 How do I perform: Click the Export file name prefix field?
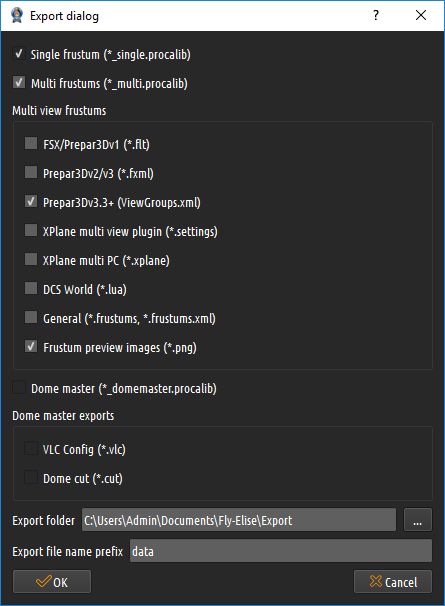tap(281, 551)
